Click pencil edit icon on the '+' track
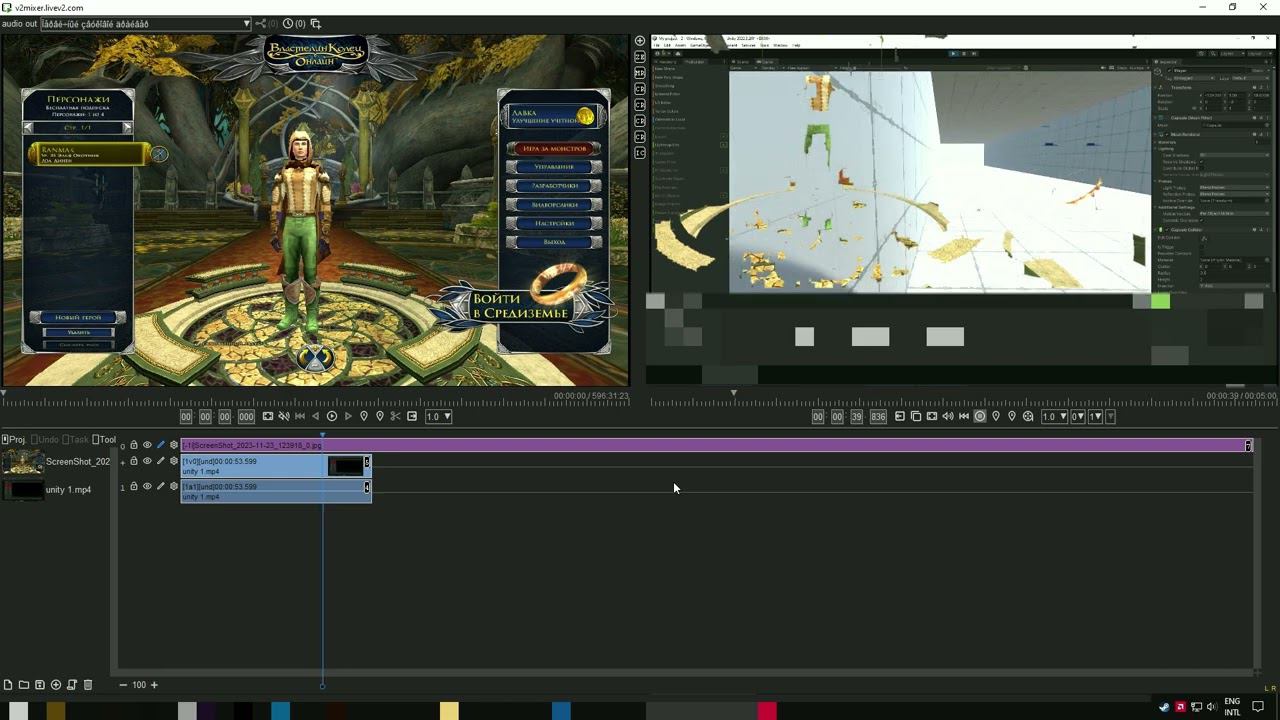Viewport: 1280px width, 720px height. tap(160, 461)
